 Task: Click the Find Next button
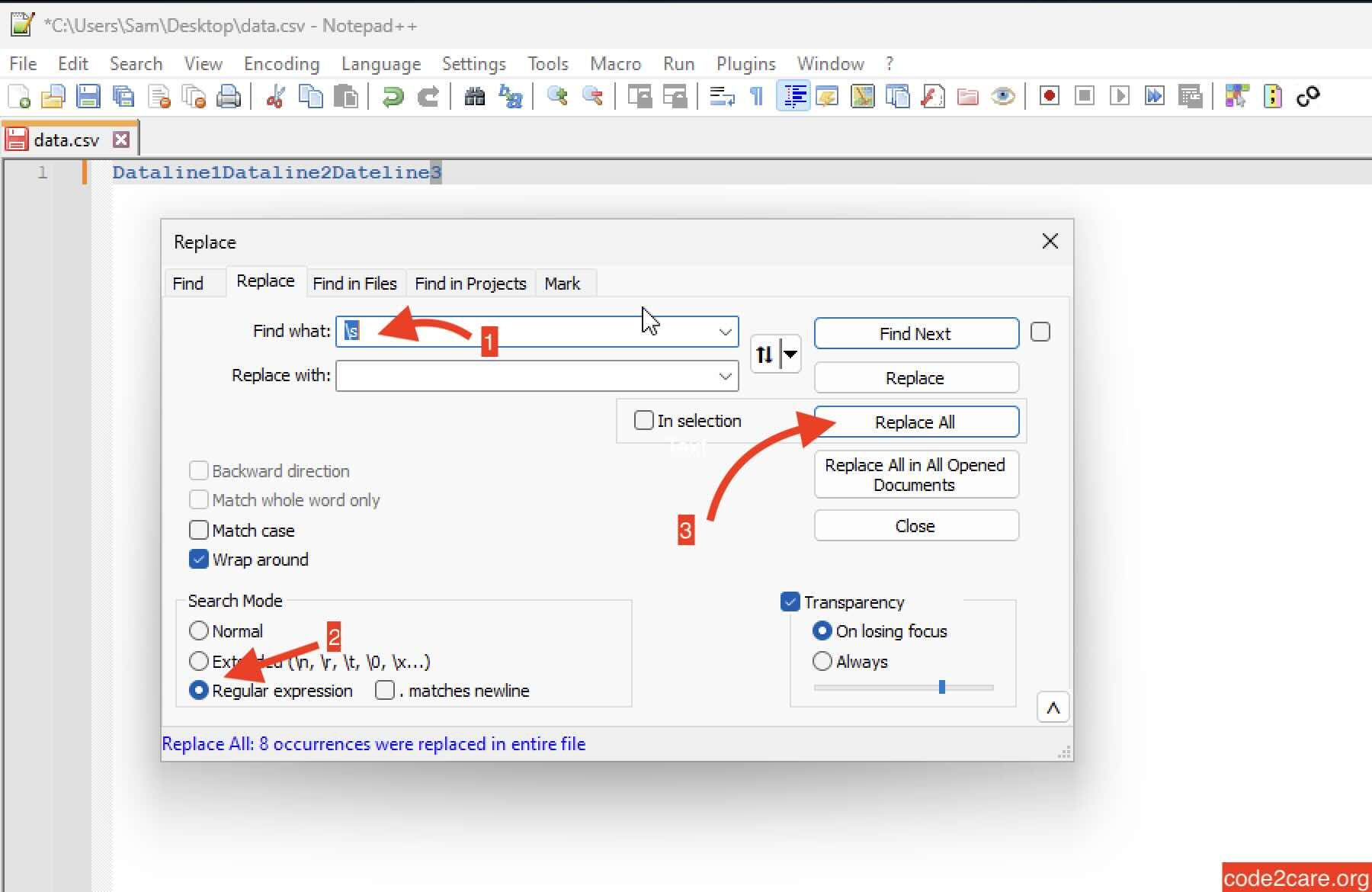(915, 333)
